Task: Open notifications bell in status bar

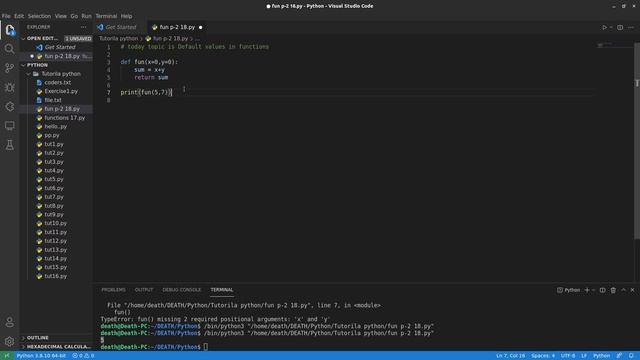Action: point(631,356)
